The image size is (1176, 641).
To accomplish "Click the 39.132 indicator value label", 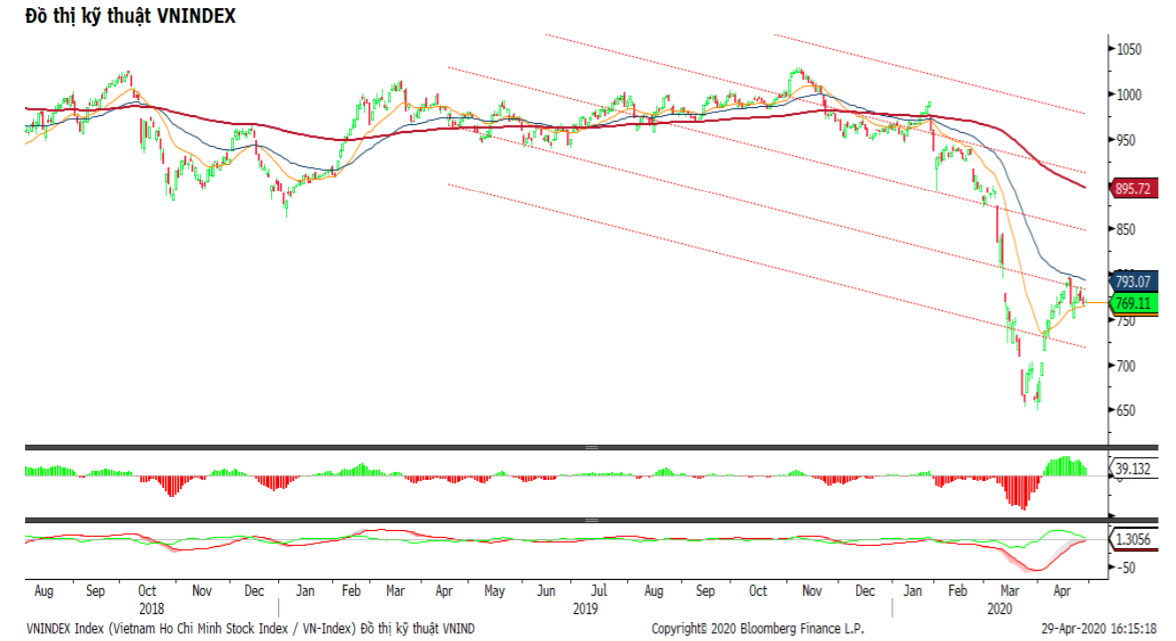I will click(1132, 469).
